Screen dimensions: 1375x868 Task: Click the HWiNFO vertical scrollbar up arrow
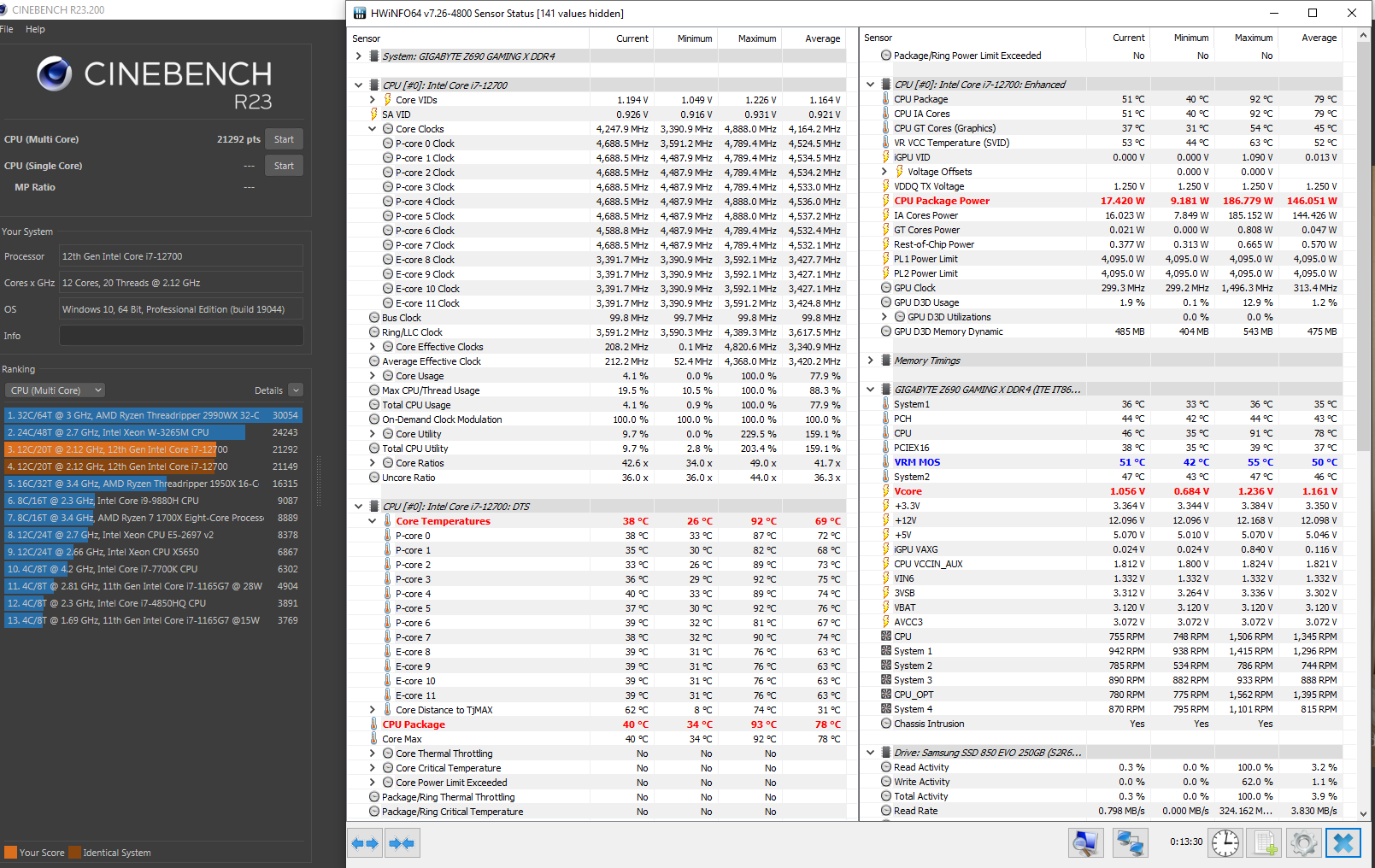click(x=1364, y=34)
